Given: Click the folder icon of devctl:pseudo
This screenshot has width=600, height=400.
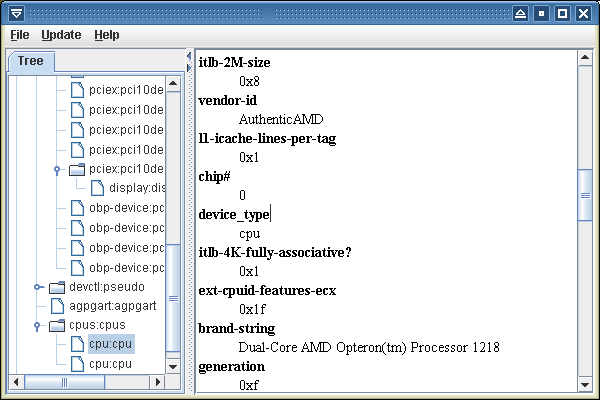Looking at the screenshot, I should click(57, 287).
